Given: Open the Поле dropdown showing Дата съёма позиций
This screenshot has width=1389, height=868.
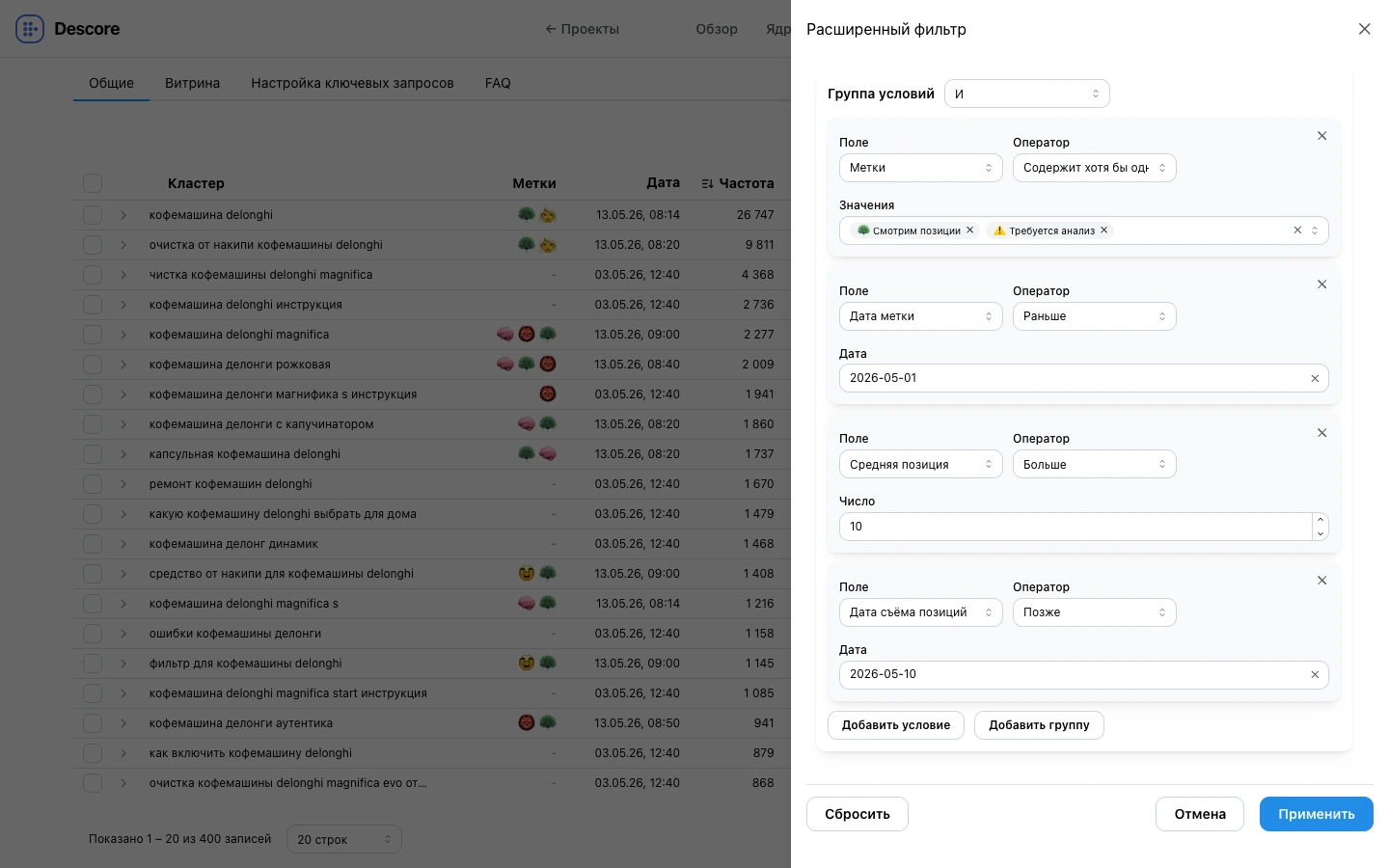Looking at the screenshot, I should tap(921, 612).
